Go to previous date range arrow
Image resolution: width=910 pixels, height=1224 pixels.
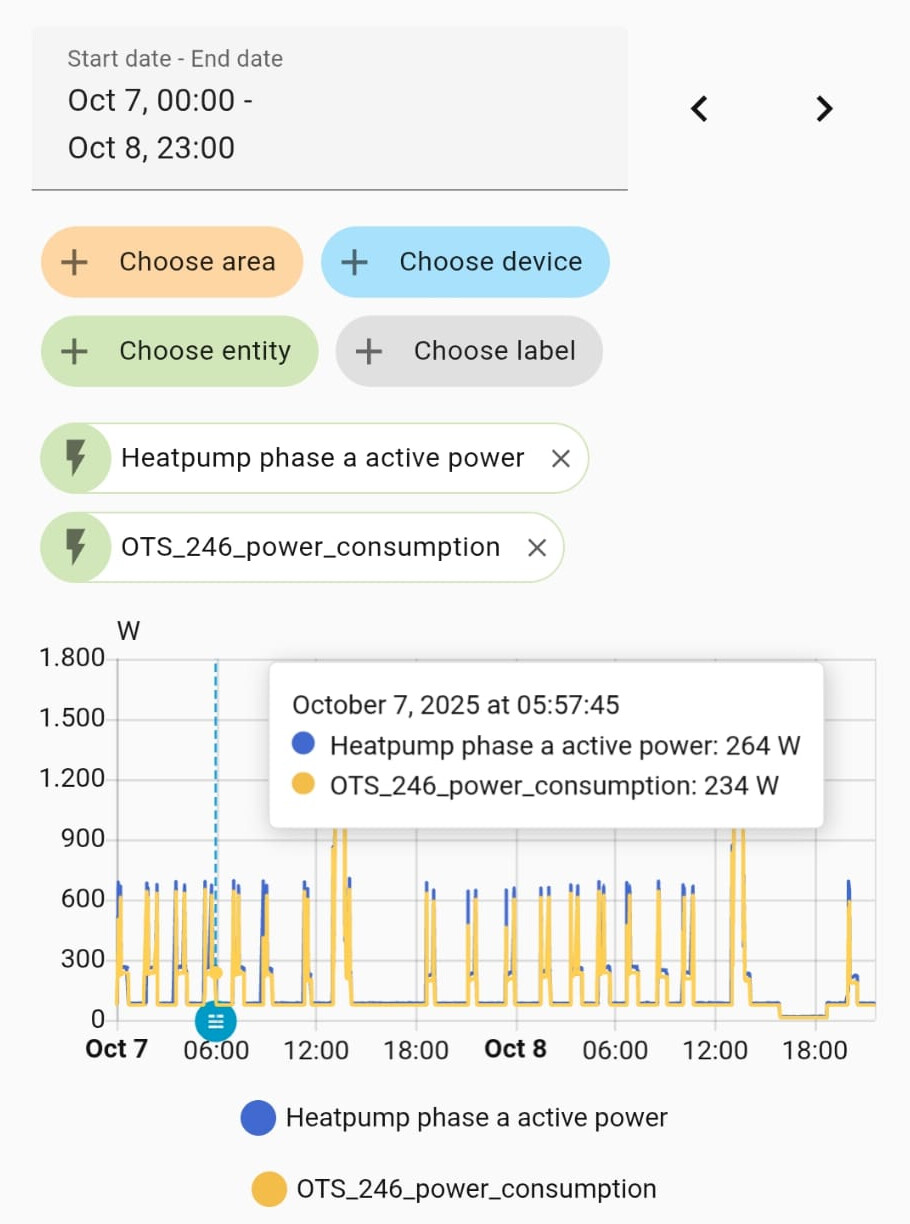[700, 108]
